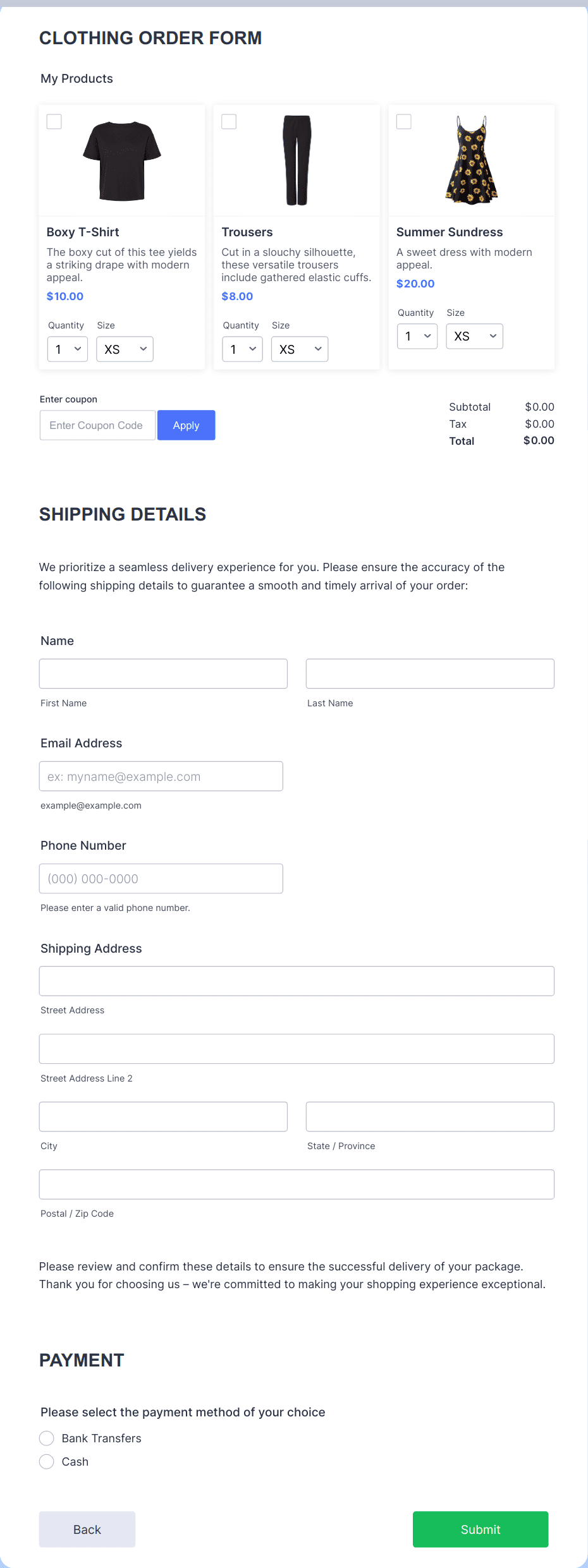Click the Summer Sundress product image

(471, 160)
